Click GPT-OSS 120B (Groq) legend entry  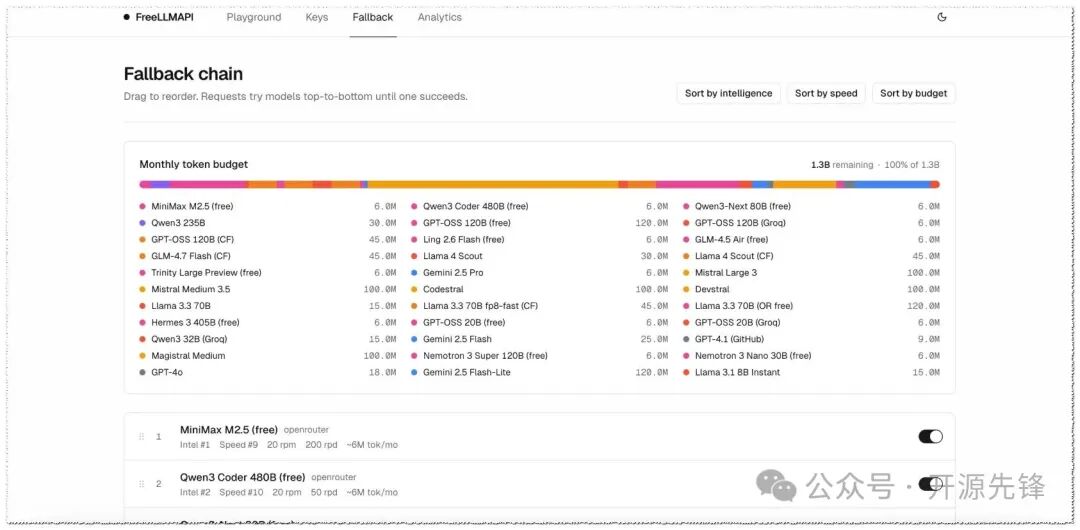(x=740, y=223)
